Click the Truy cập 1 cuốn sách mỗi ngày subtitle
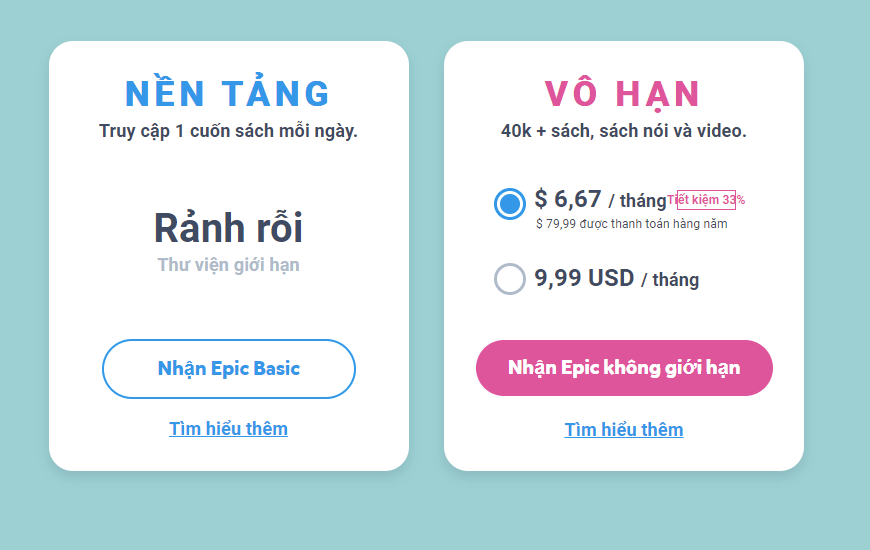870x550 pixels. click(228, 131)
